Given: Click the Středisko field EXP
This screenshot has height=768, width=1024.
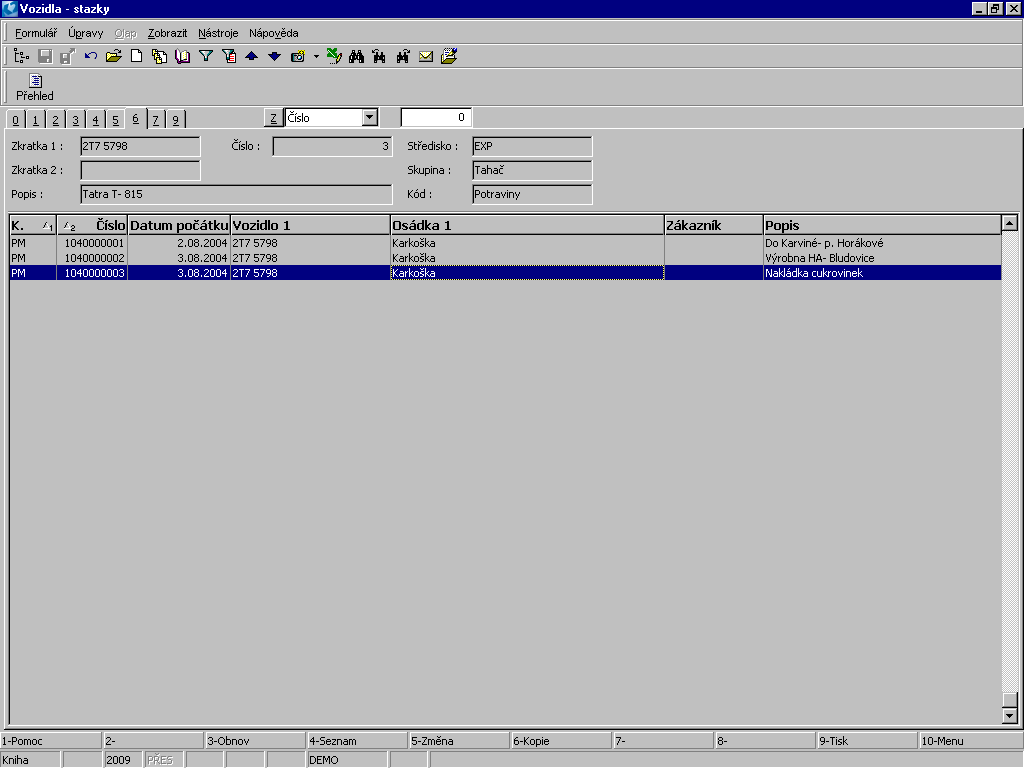Looking at the screenshot, I should tap(532, 146).
